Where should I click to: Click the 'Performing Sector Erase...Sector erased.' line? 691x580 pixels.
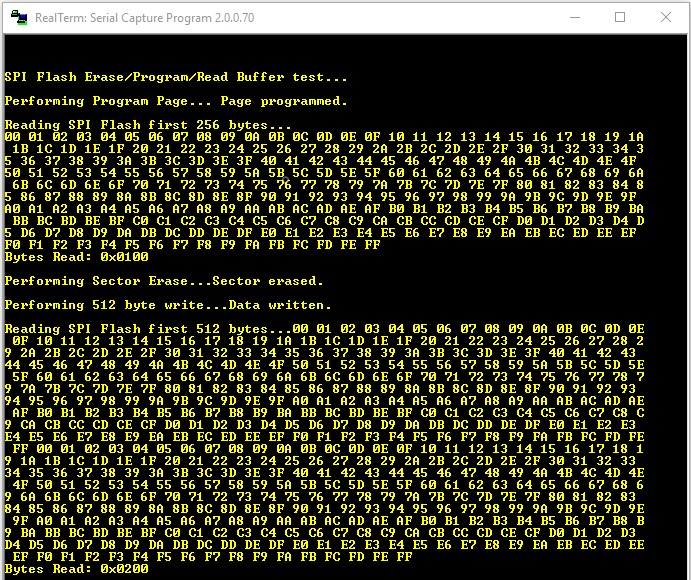164,281
